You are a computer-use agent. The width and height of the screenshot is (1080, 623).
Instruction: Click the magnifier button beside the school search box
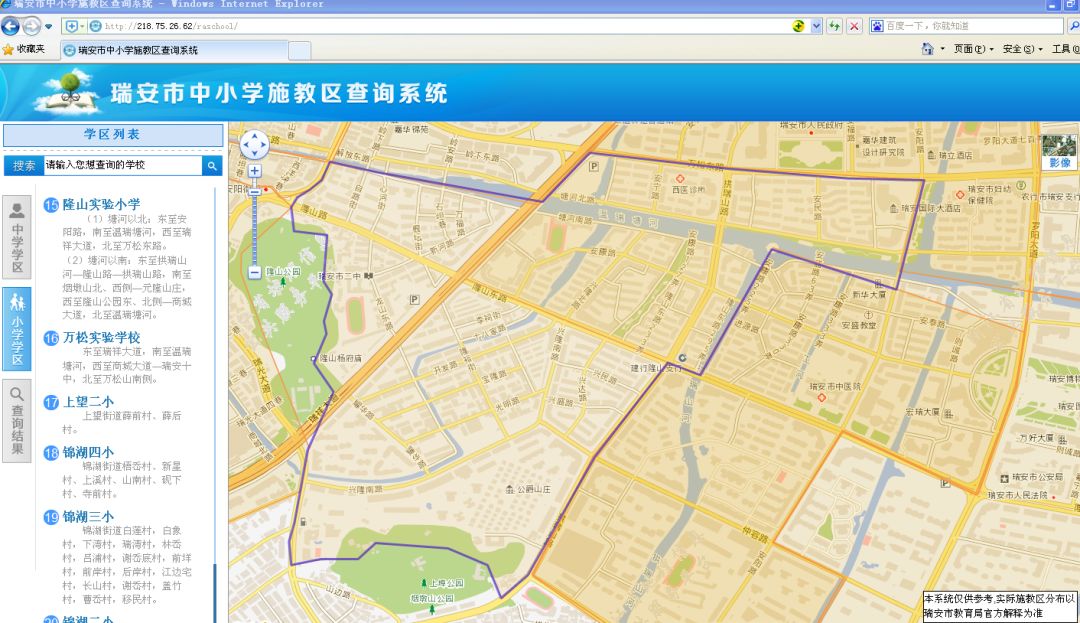211,165
